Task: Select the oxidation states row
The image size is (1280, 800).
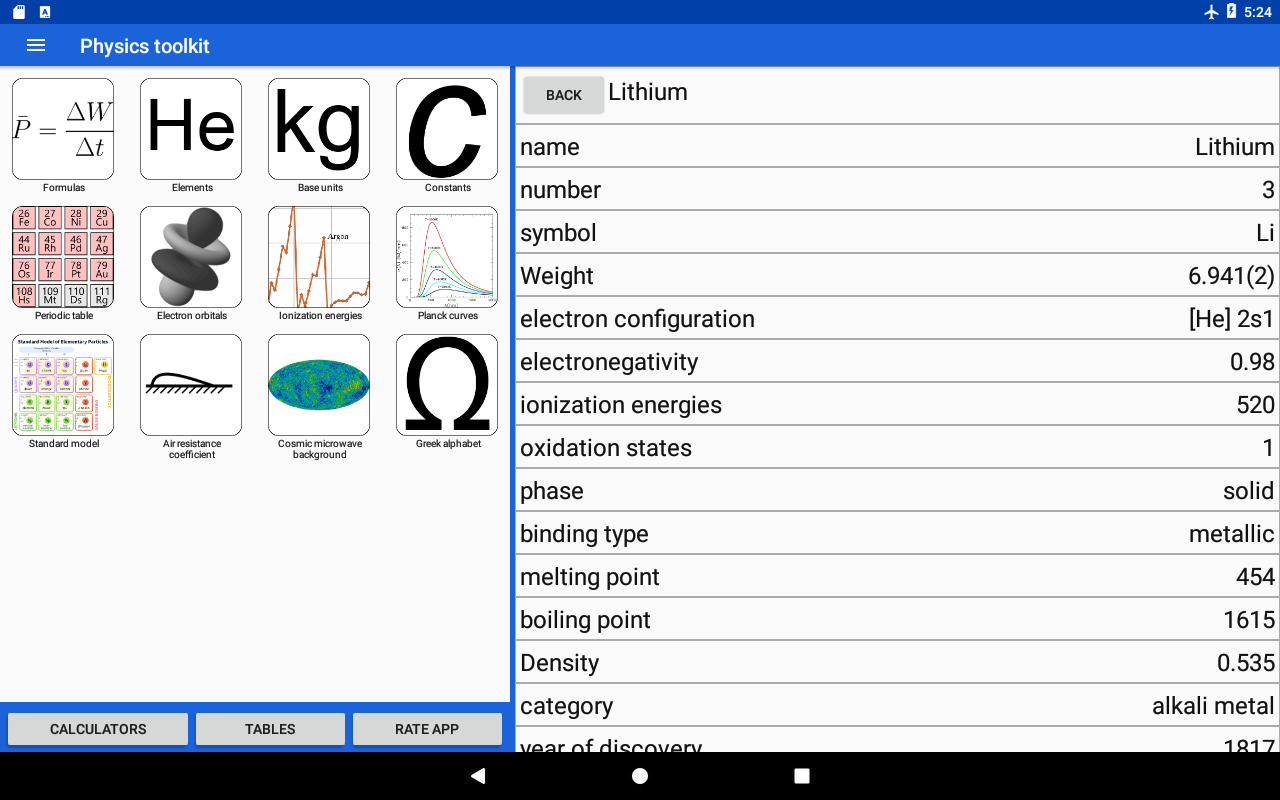Action: pos(897,448)
